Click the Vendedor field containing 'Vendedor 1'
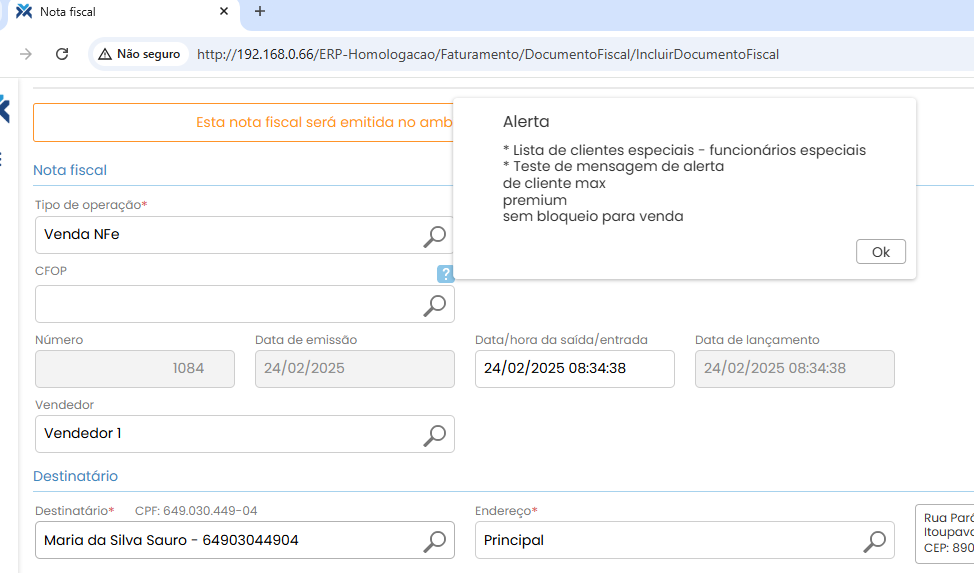This screenshot has height=573, width=974. pyautogui.click(x=225, y=434)
